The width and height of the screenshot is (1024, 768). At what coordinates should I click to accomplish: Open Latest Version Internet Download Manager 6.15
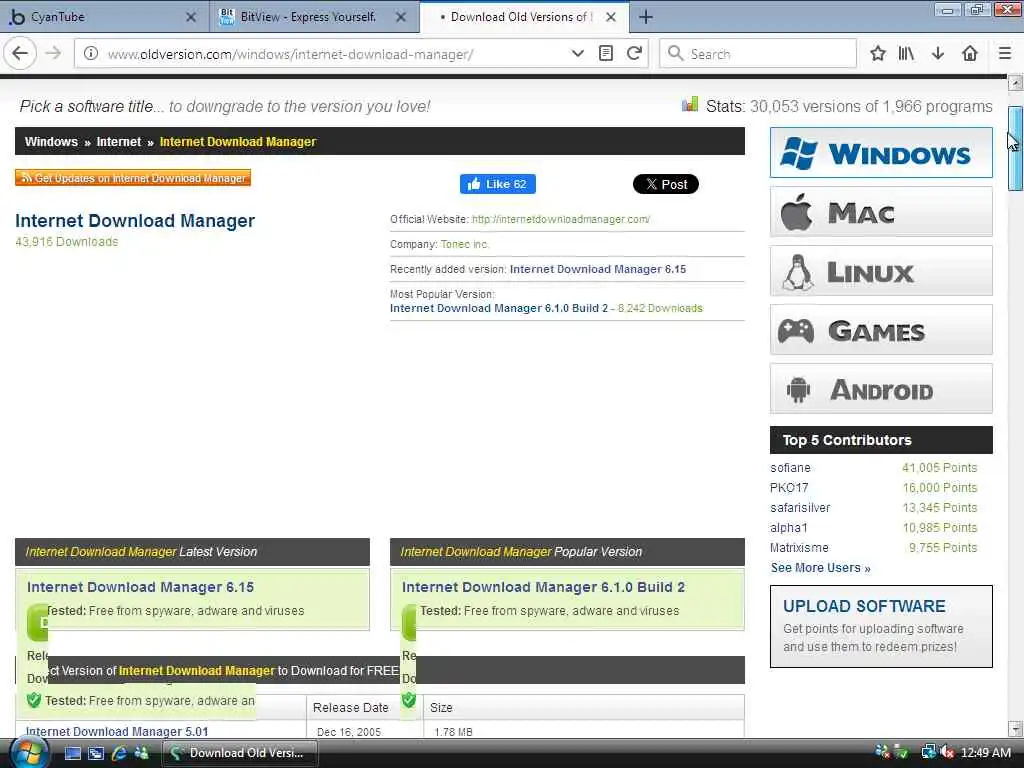pos(140,587)
